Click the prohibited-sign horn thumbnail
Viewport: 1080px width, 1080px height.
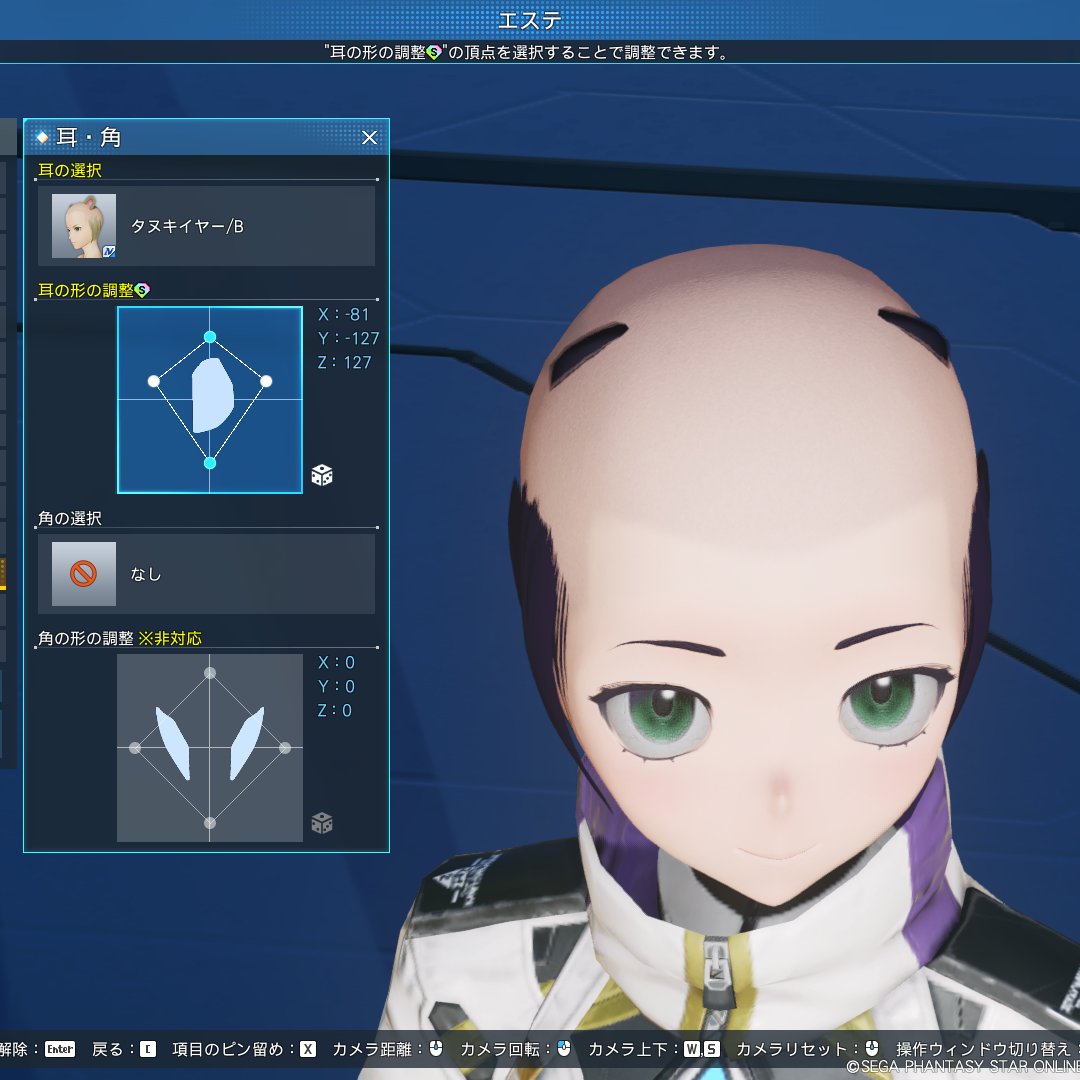point(84,574)
